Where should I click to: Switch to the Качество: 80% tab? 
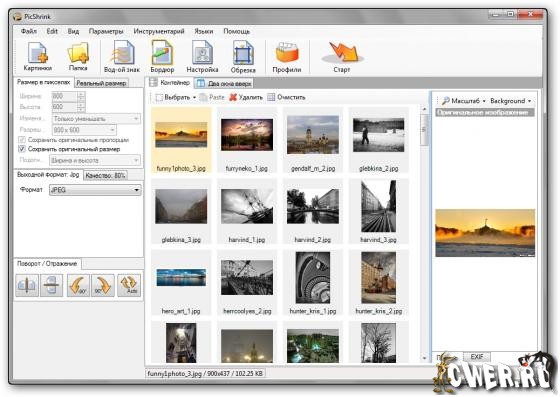(x=105, y=175)
